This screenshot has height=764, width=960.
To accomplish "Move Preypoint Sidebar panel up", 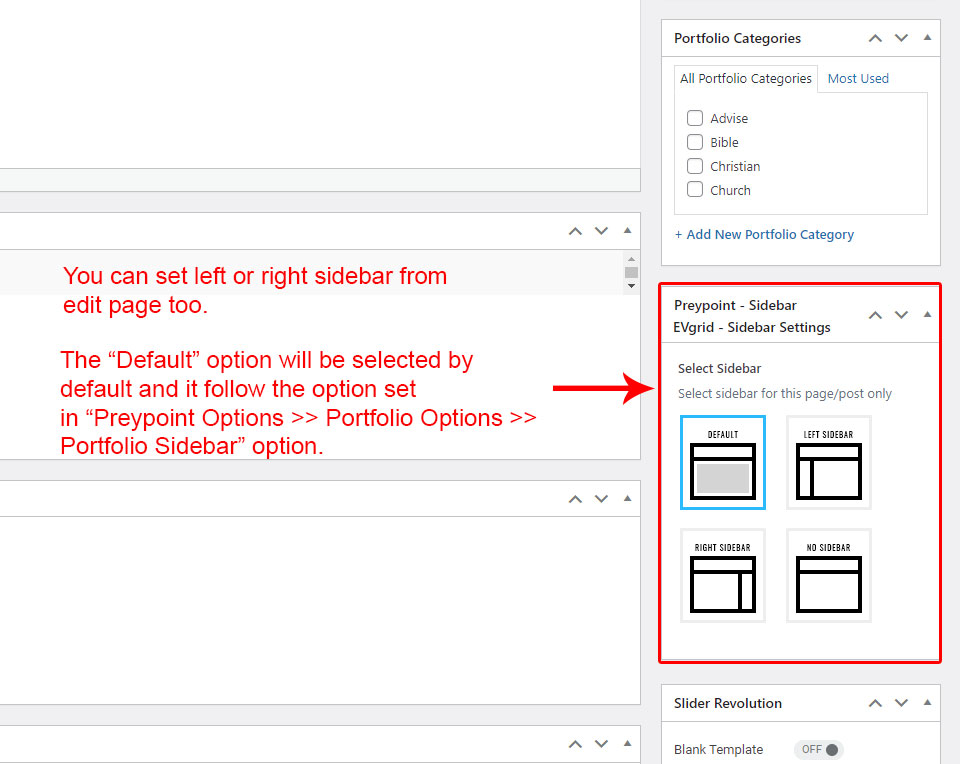I will tap(875, 314).
